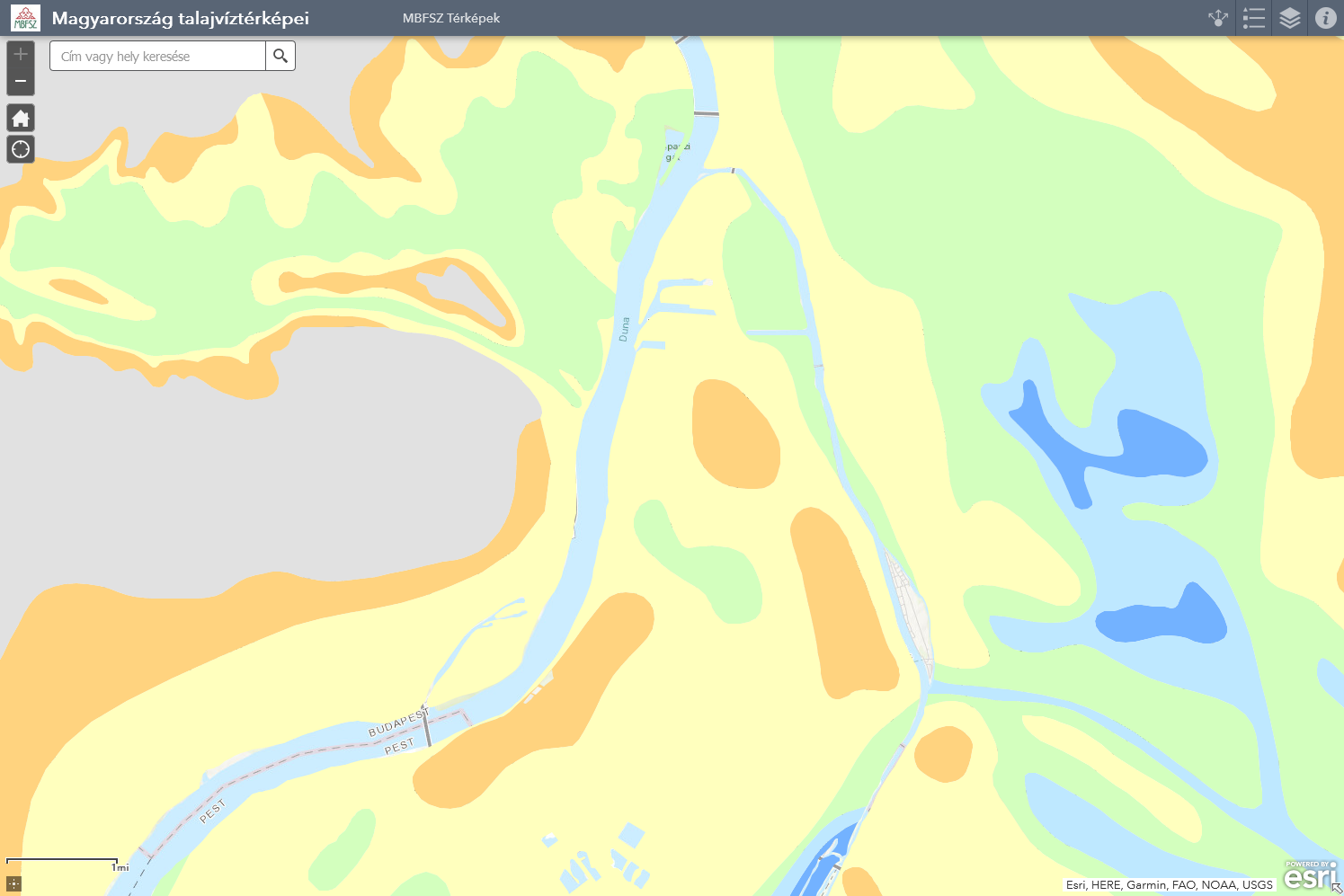This screenshot has height=896, width=1344.
Task: Open the Layer List widget
Action: coord(1290,18)
